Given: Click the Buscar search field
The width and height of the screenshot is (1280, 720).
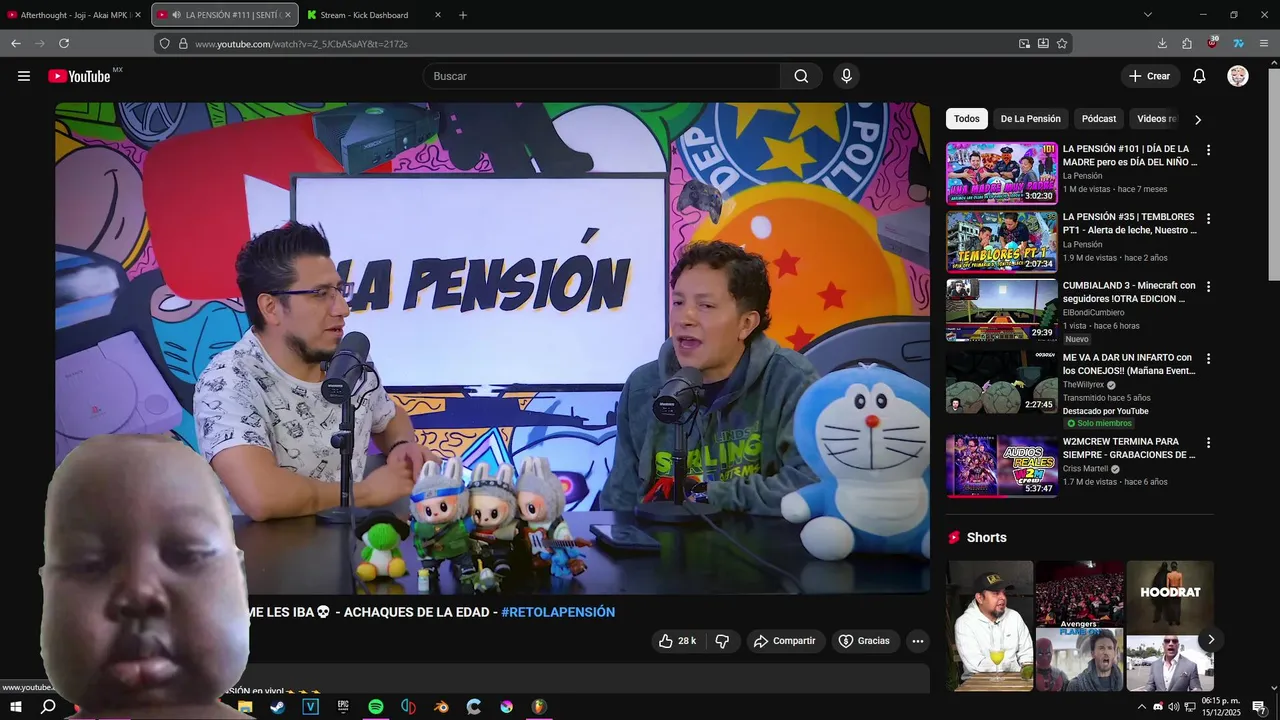Looking at the screenshot, I should coord(602,76).
